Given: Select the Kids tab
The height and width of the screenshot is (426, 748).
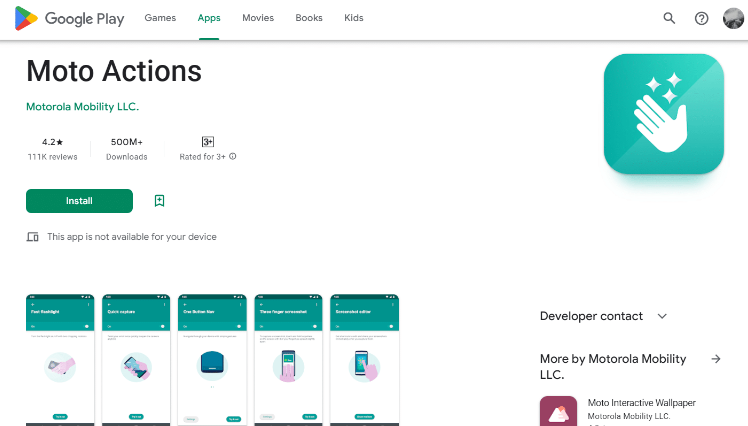Looking at the screenshot, I should (x=354, y=18).
